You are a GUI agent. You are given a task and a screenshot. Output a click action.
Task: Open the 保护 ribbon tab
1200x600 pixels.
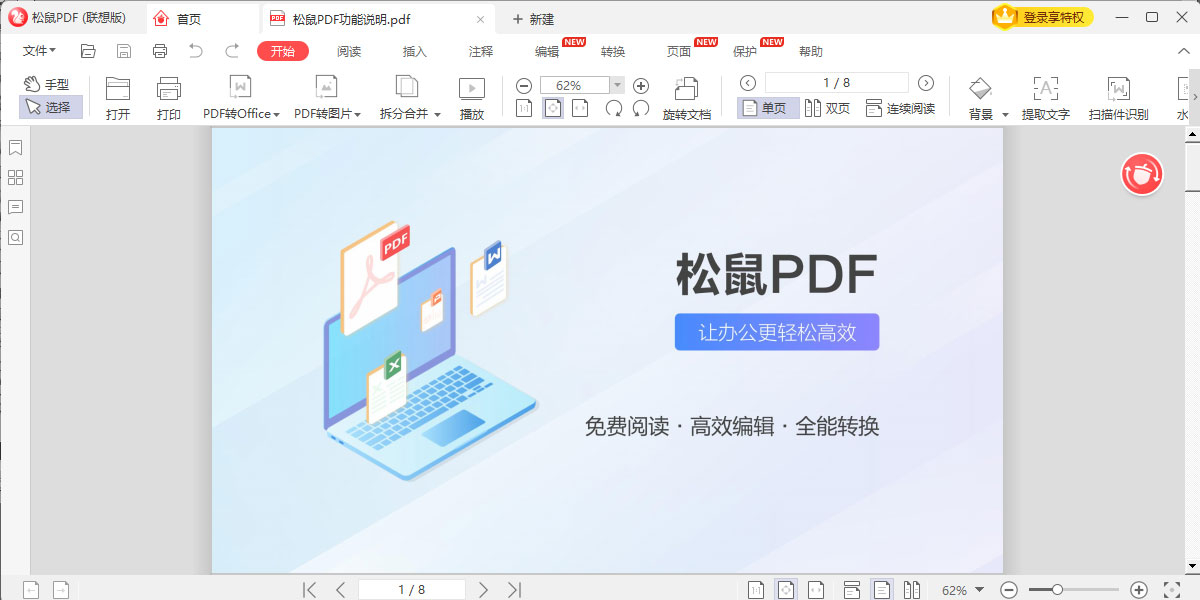point(745,52)
